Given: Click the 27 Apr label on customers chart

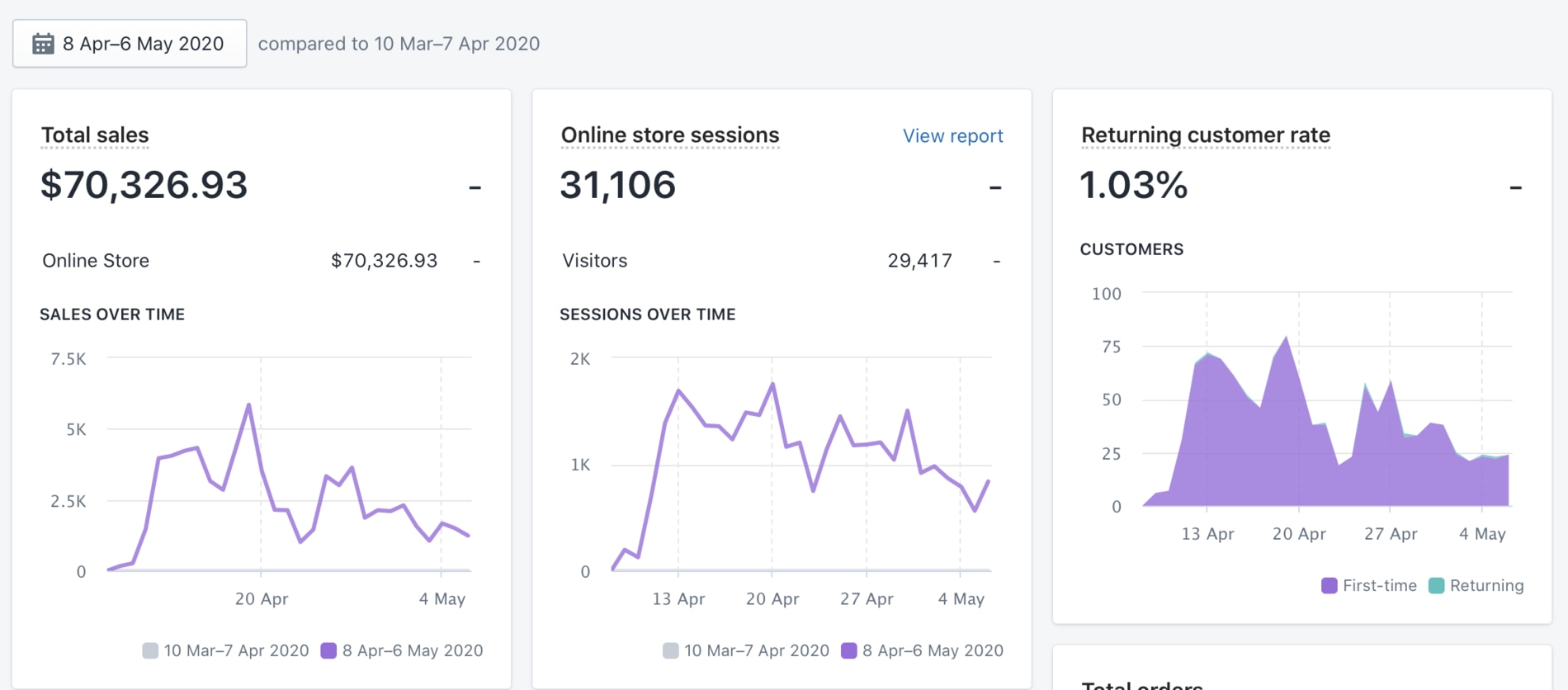Looking at the screenshot, I should [1391, 534].
